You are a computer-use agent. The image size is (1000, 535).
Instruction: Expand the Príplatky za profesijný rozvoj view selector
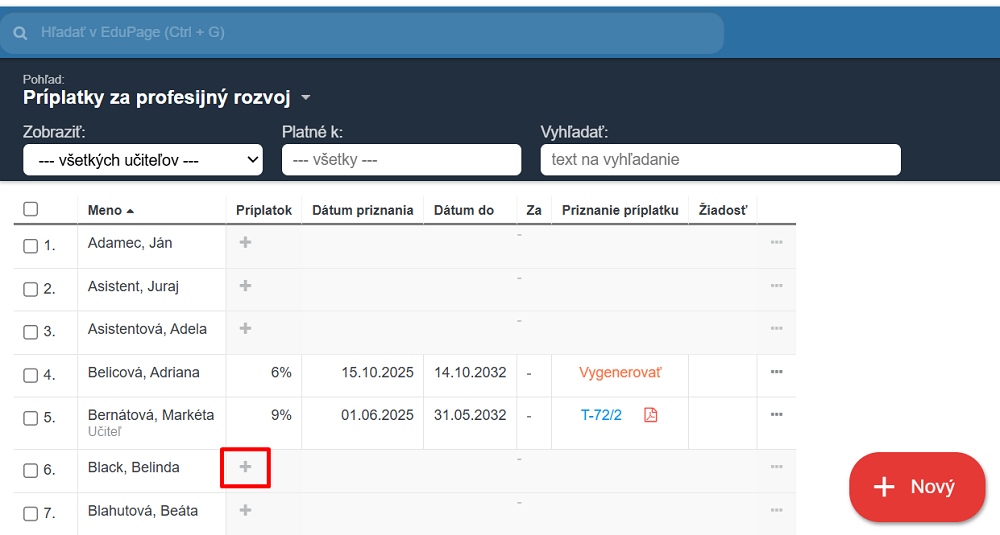(306, 98)
